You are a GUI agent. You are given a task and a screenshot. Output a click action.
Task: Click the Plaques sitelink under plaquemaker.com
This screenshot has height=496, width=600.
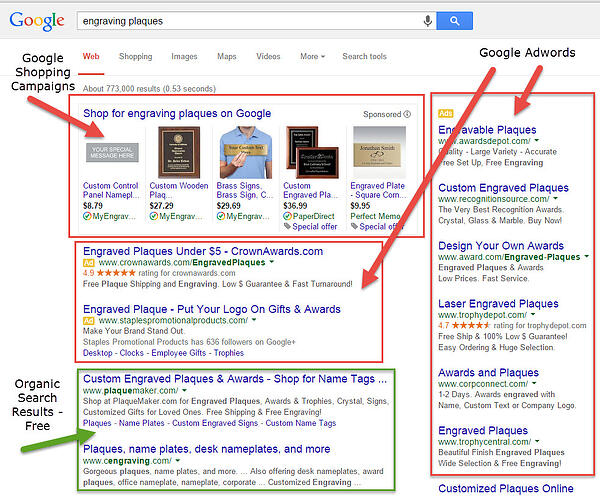(97, 423)
